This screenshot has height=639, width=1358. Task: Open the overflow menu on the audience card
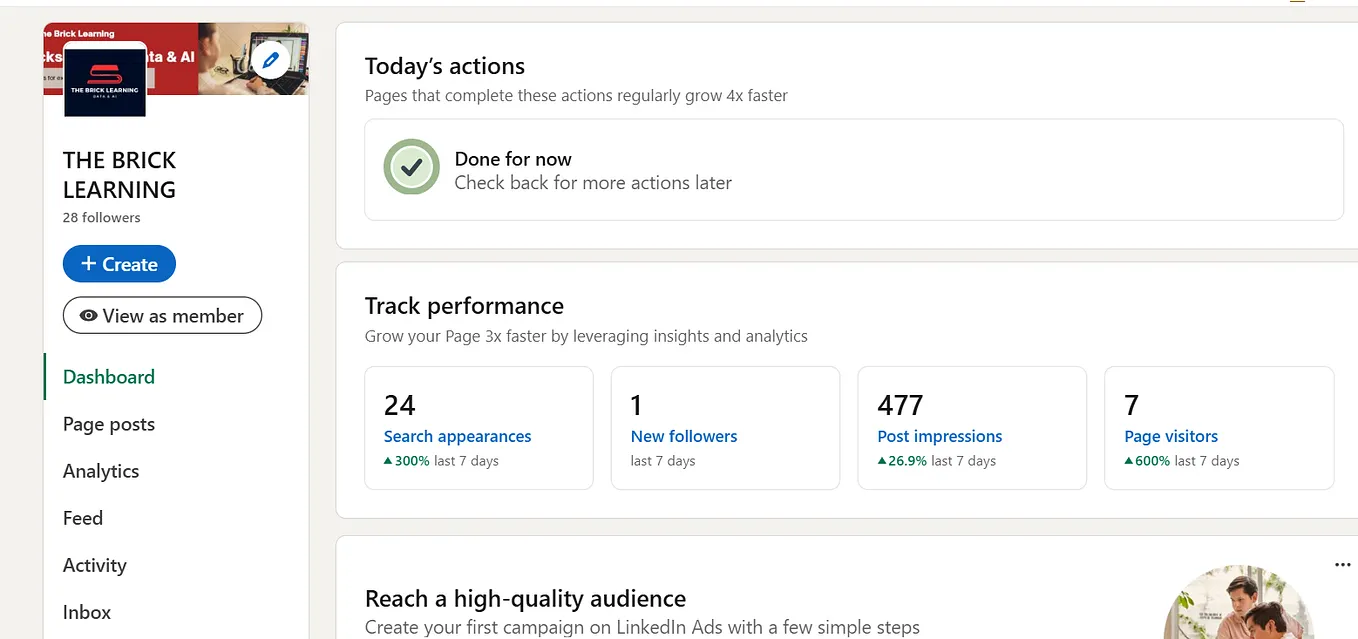click(1343, 563)
